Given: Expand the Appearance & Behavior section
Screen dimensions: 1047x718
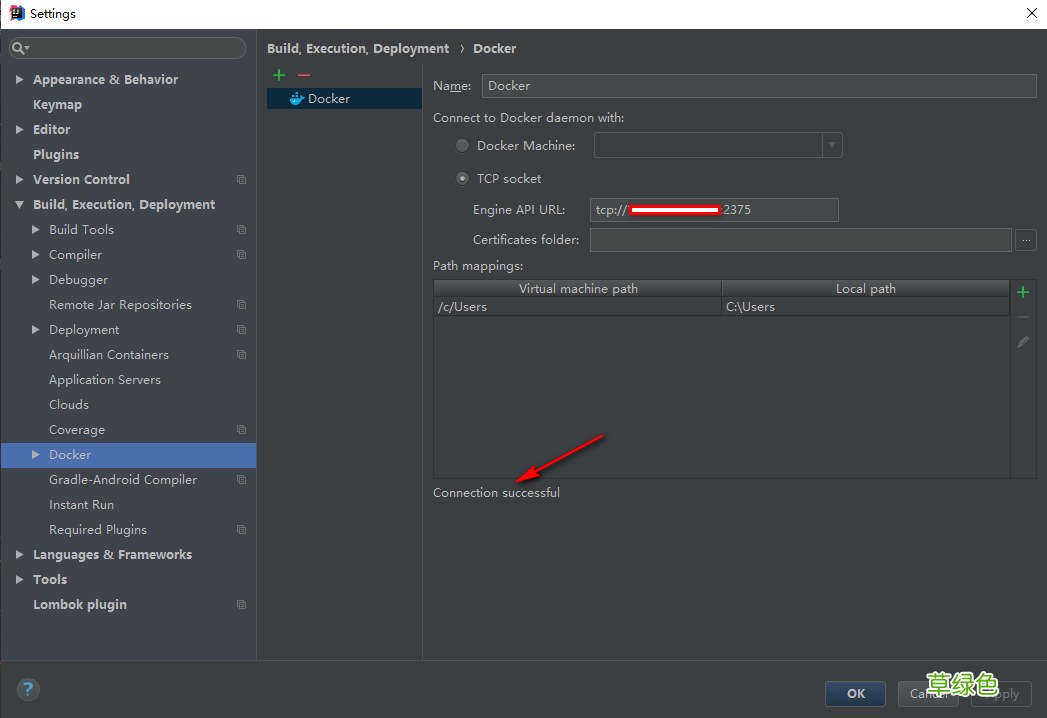Looking at the screenshot, I should [19, 80].
